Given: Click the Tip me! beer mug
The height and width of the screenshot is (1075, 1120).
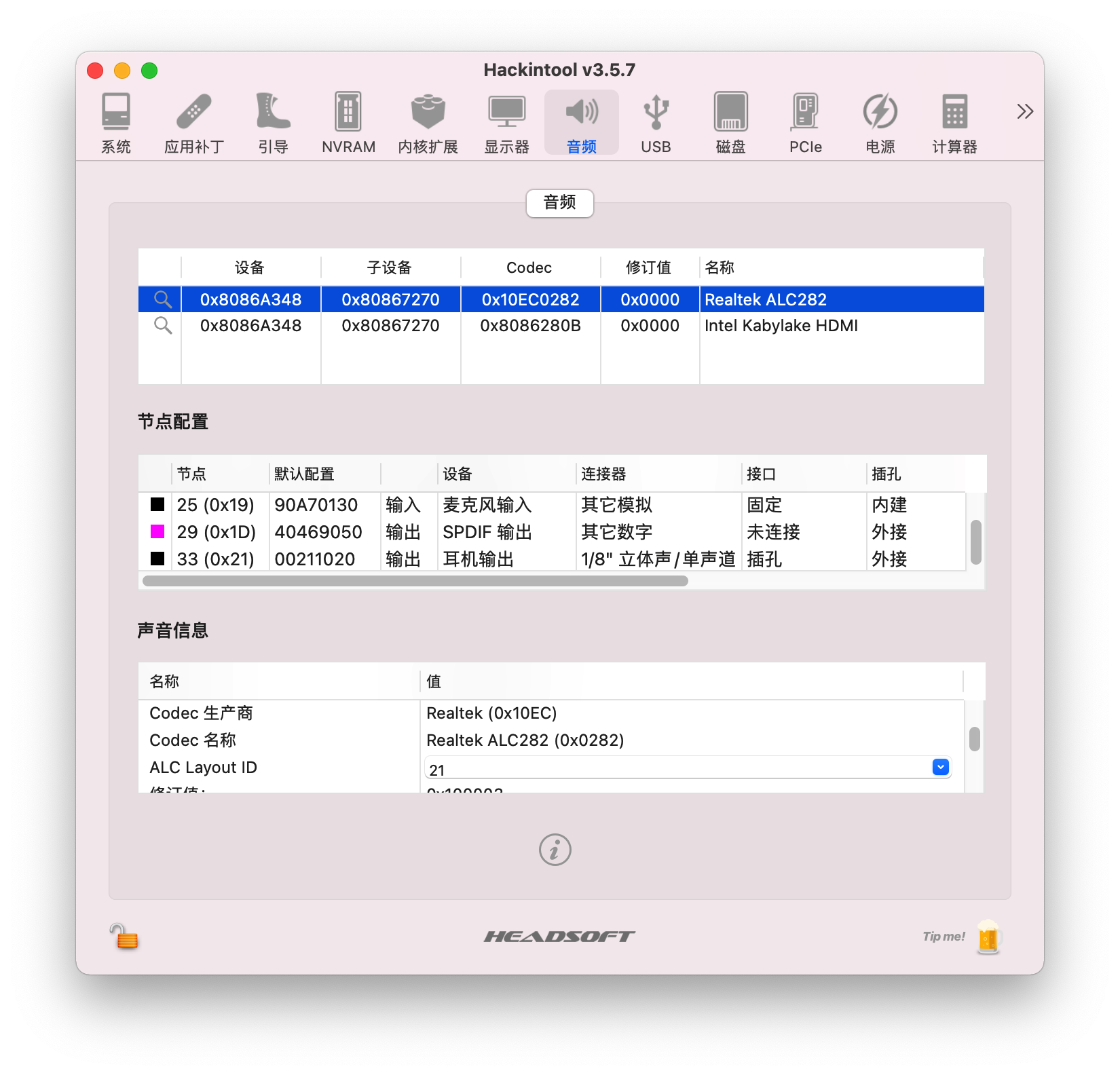Looking at the screenshot, I should point(989,937).
